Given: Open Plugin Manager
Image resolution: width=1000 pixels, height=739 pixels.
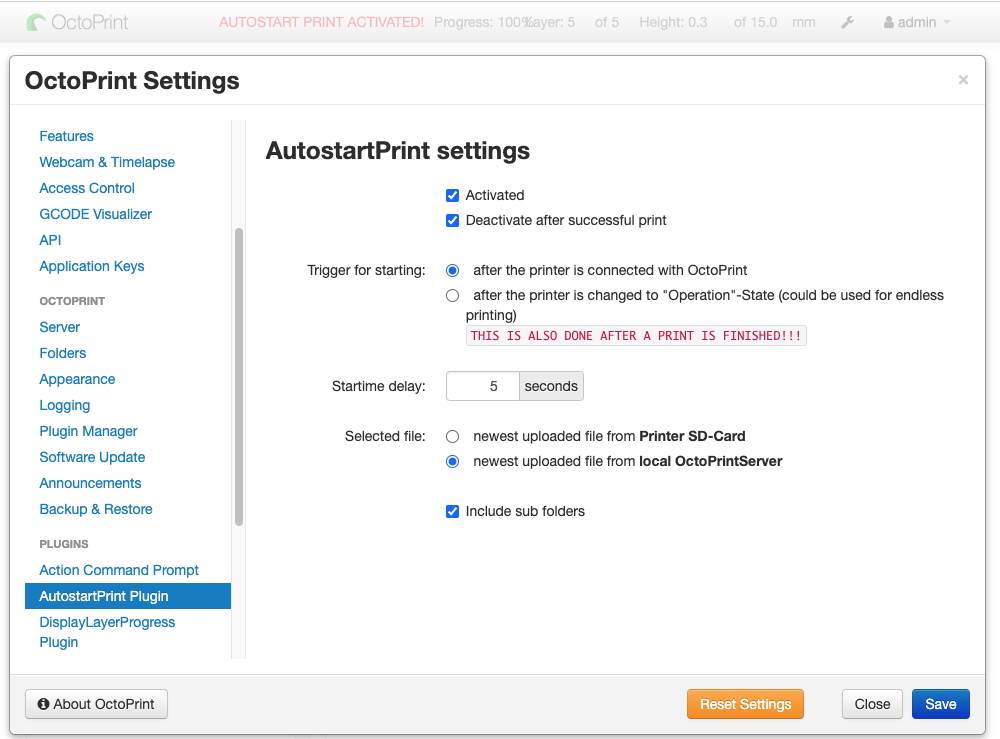Looking at the screenshot, I should click(x=88, y=432).
